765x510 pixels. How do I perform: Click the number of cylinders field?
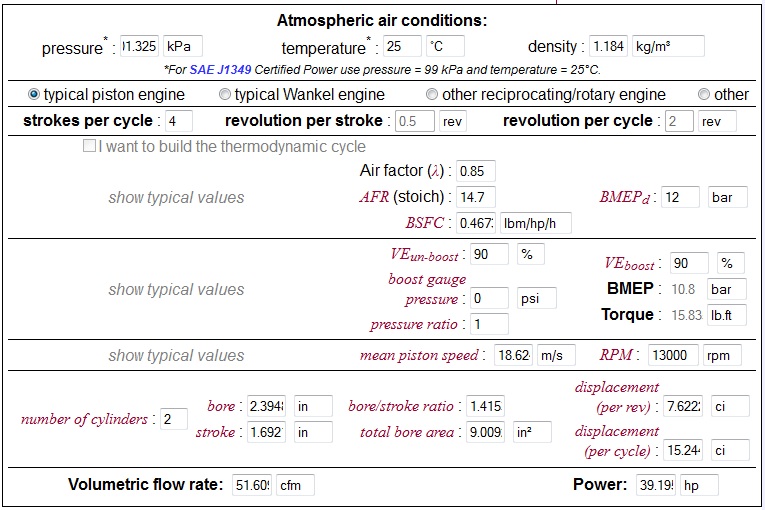coord(174,419)
